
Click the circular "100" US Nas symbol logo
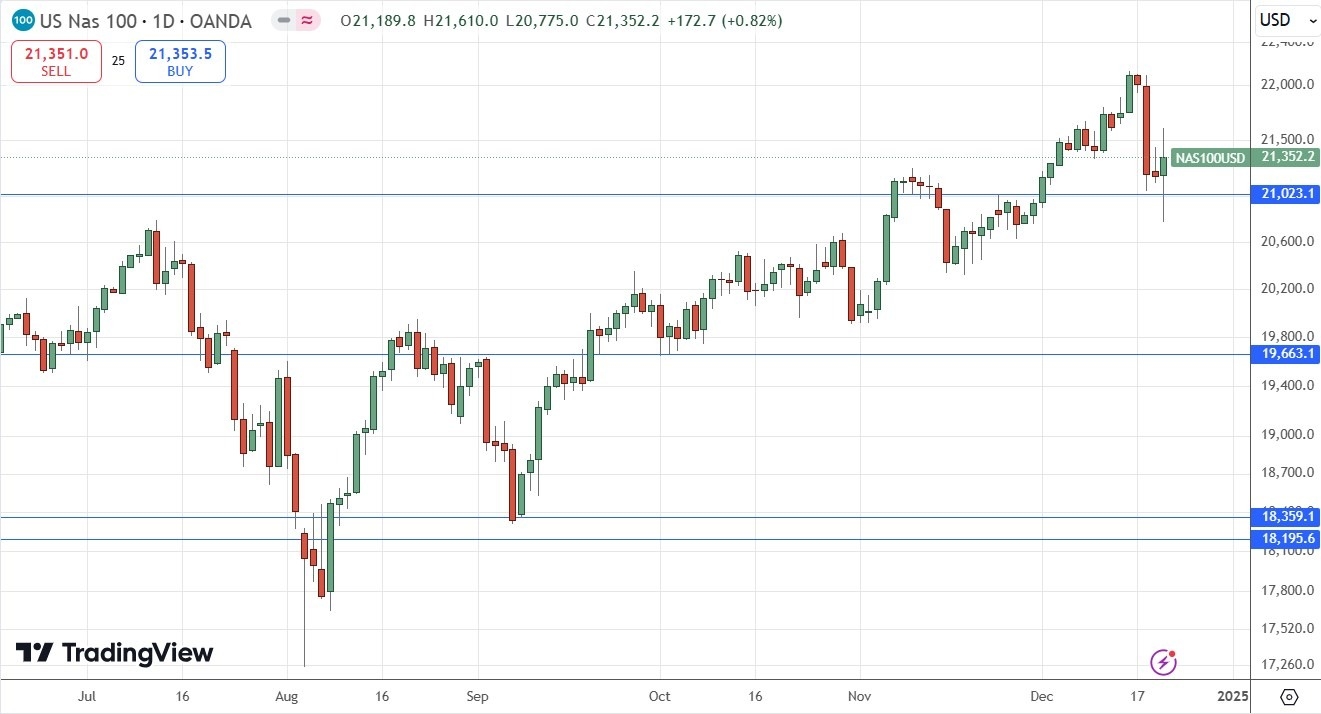pyautogui.click(x=22, y=20)
